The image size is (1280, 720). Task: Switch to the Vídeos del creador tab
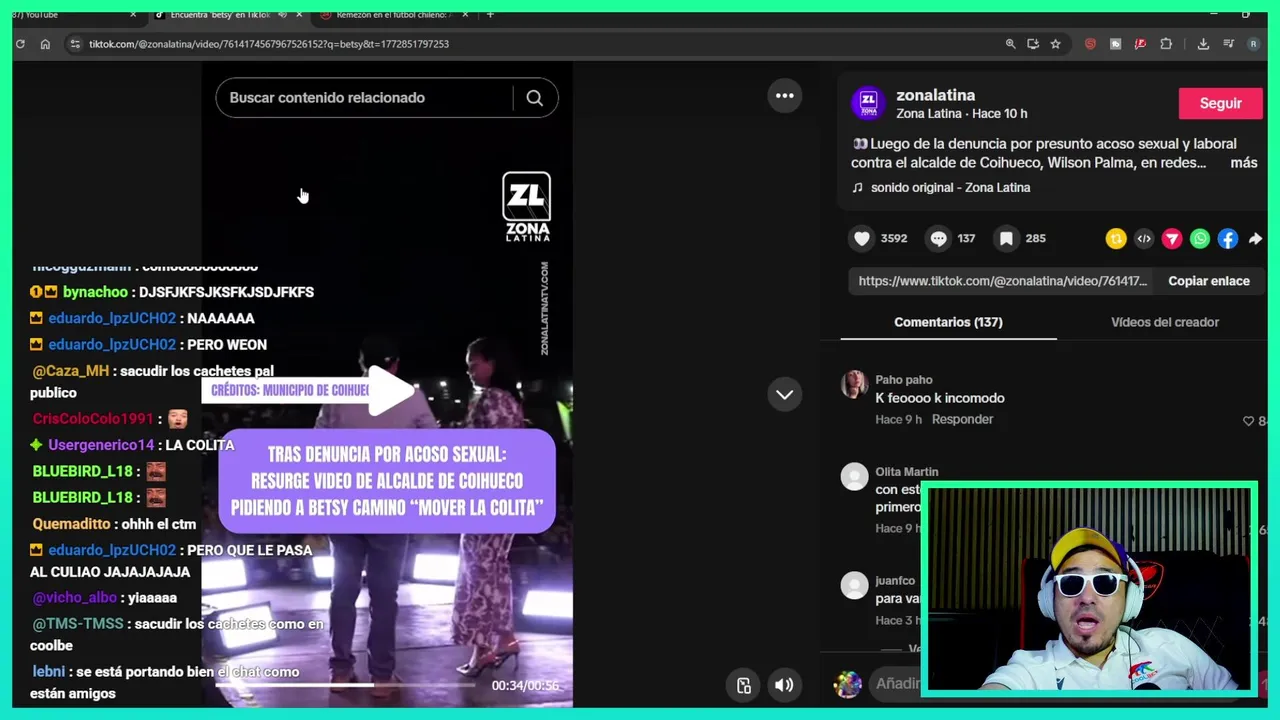1165,322
